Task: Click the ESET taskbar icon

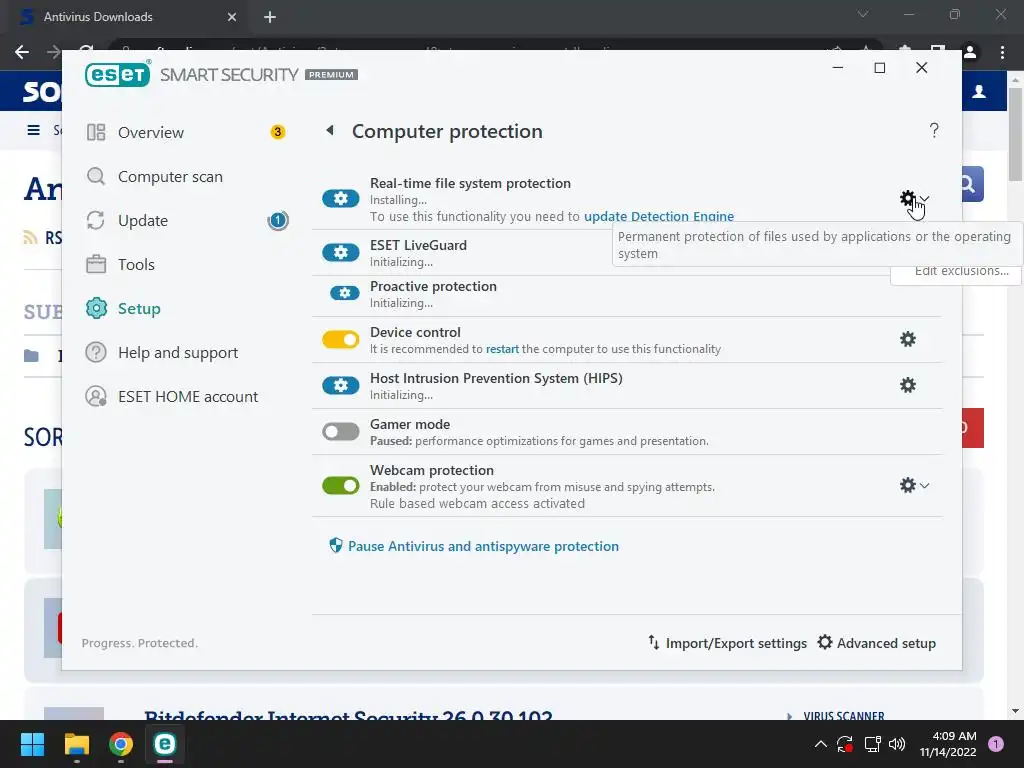Action: (165, 744)
